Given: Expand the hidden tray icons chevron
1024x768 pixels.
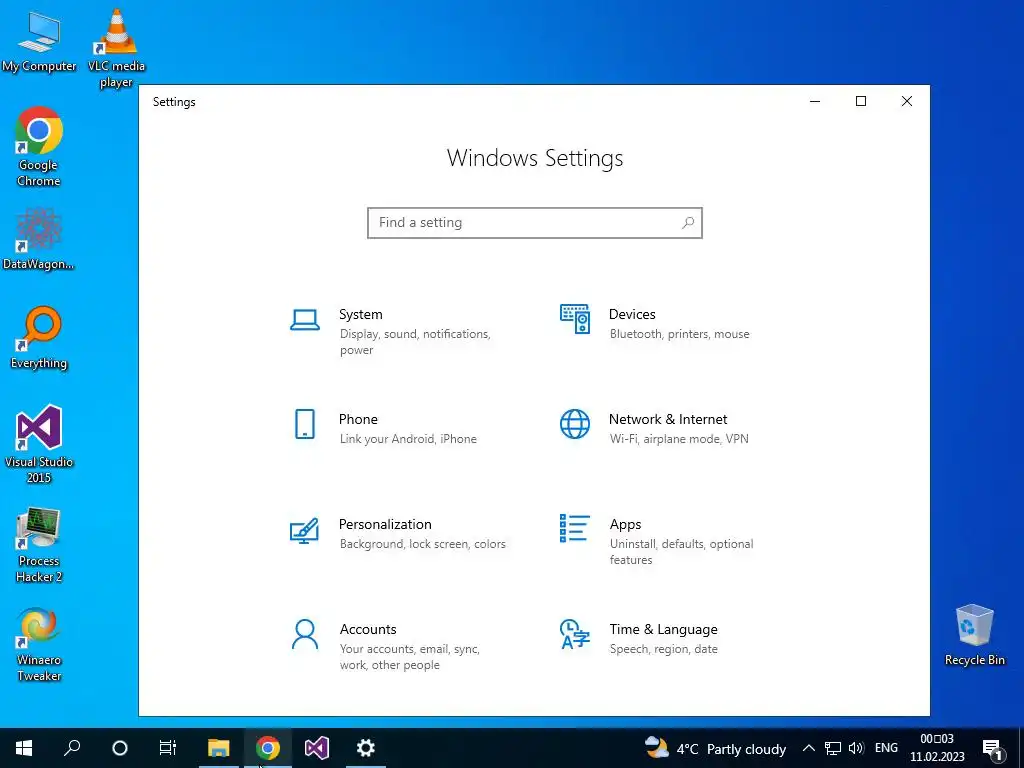Looking at the screenshot, I should 808,748.
